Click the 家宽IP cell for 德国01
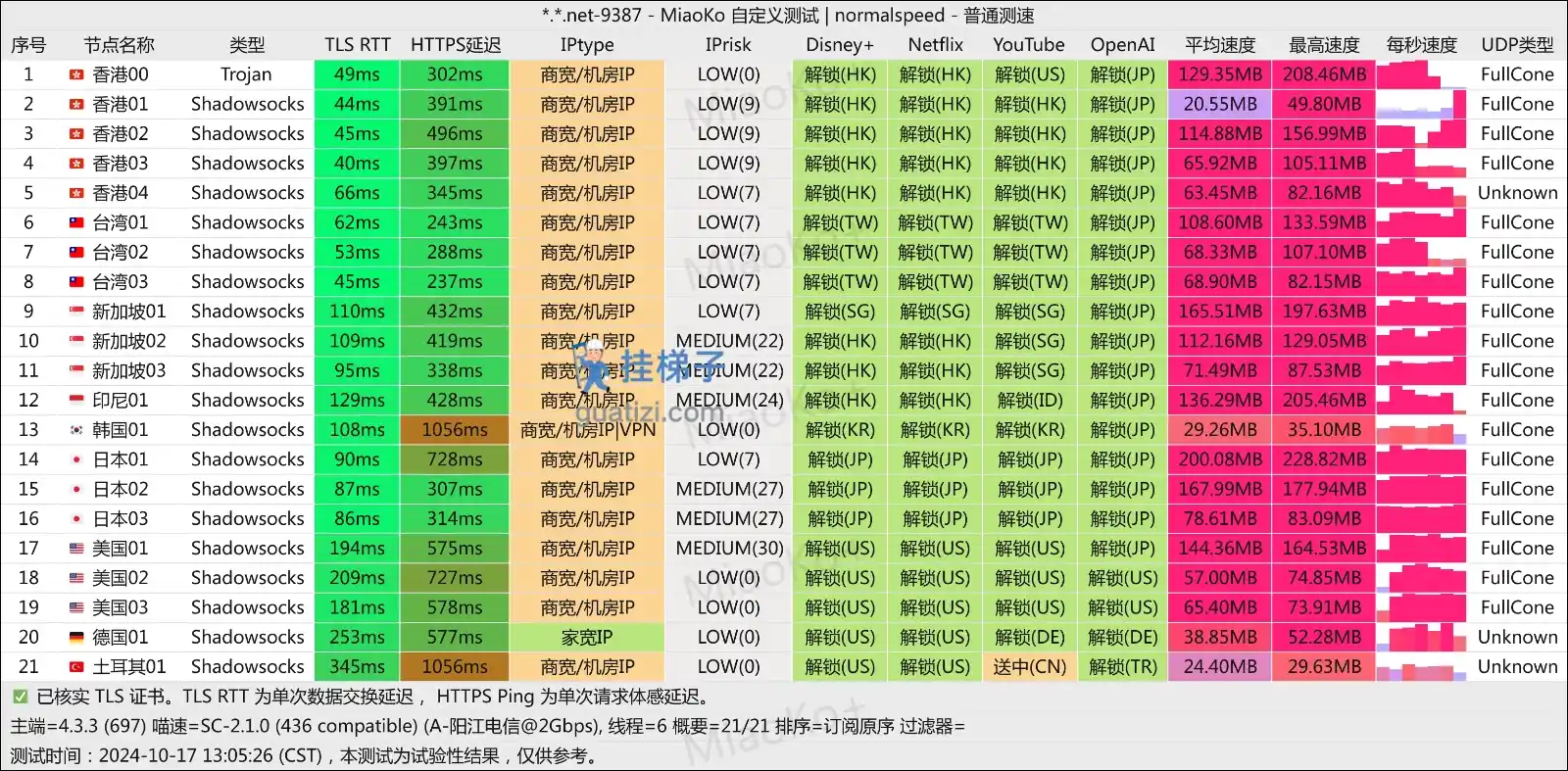Screen dimensions: 1568x771 [x=587, y=637]
